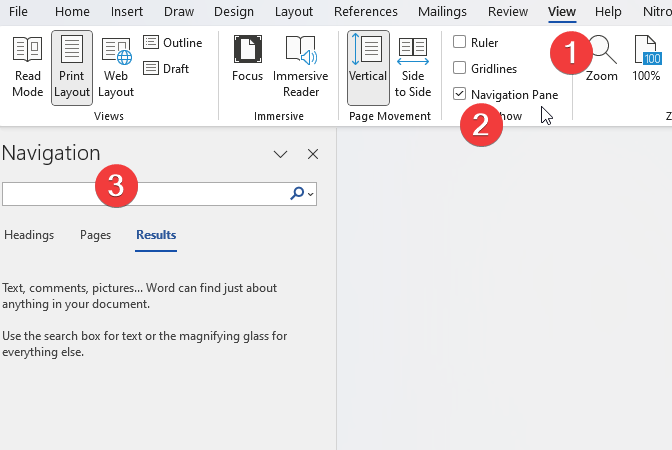The image size is (672, 450).
Task: Switch to the Insert ribbon tab
Action: tap(126, 12)
